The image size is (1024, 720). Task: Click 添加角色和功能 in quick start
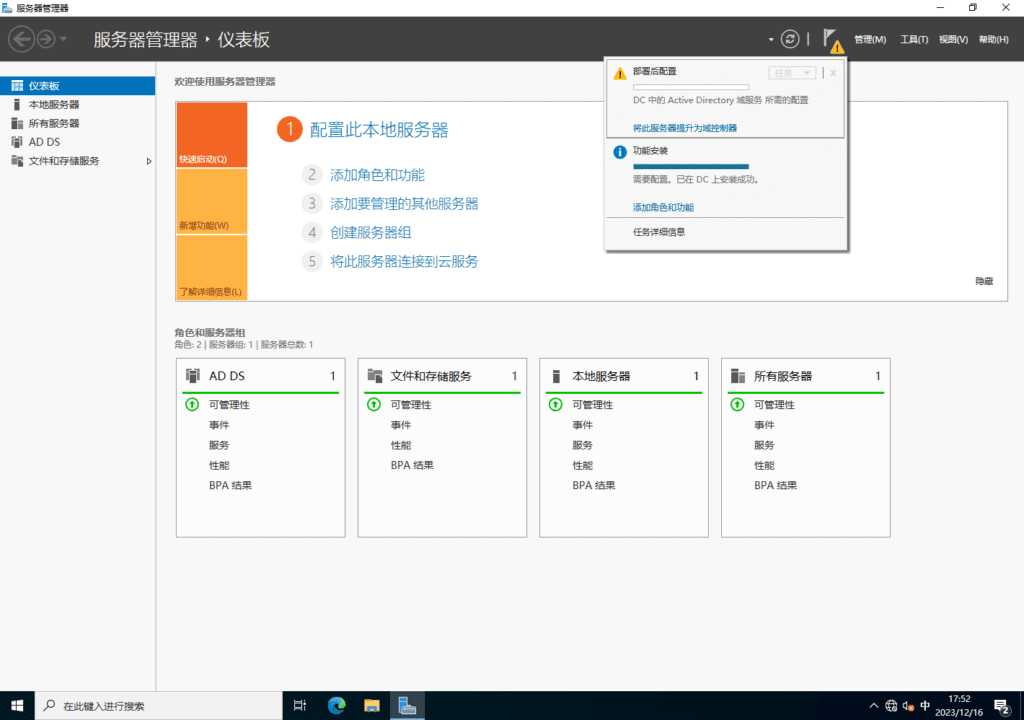[x=377, y=175]
